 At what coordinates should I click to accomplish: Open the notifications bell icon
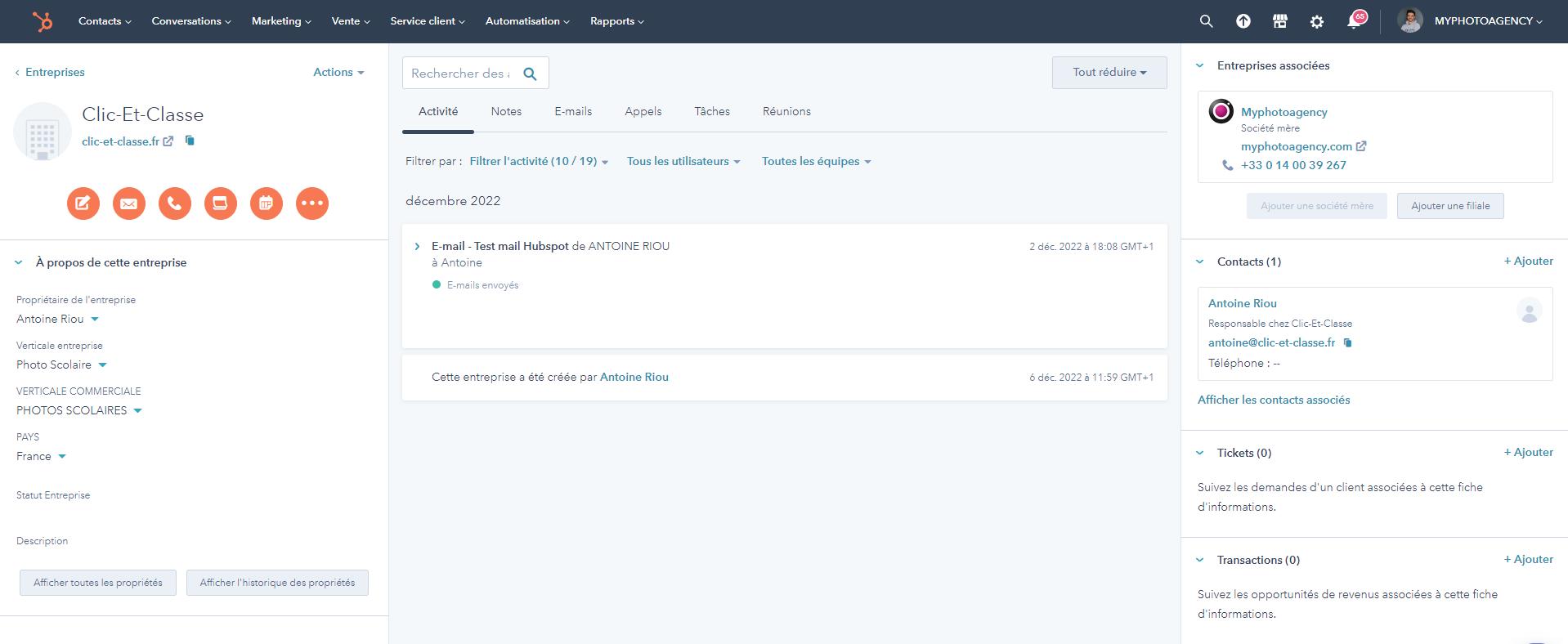tap(1355, 21)
